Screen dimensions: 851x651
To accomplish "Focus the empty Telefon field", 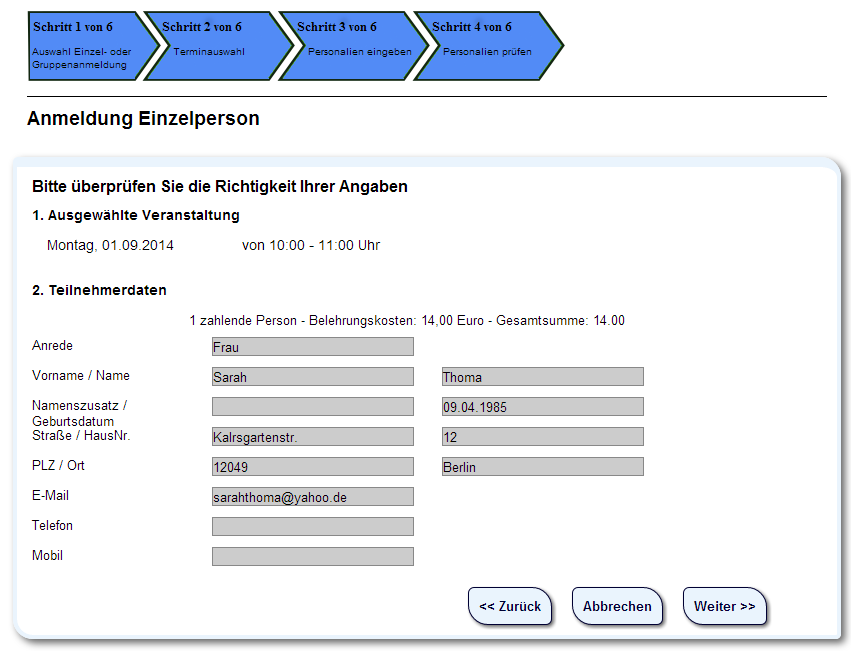I will (x=312, y=527).
